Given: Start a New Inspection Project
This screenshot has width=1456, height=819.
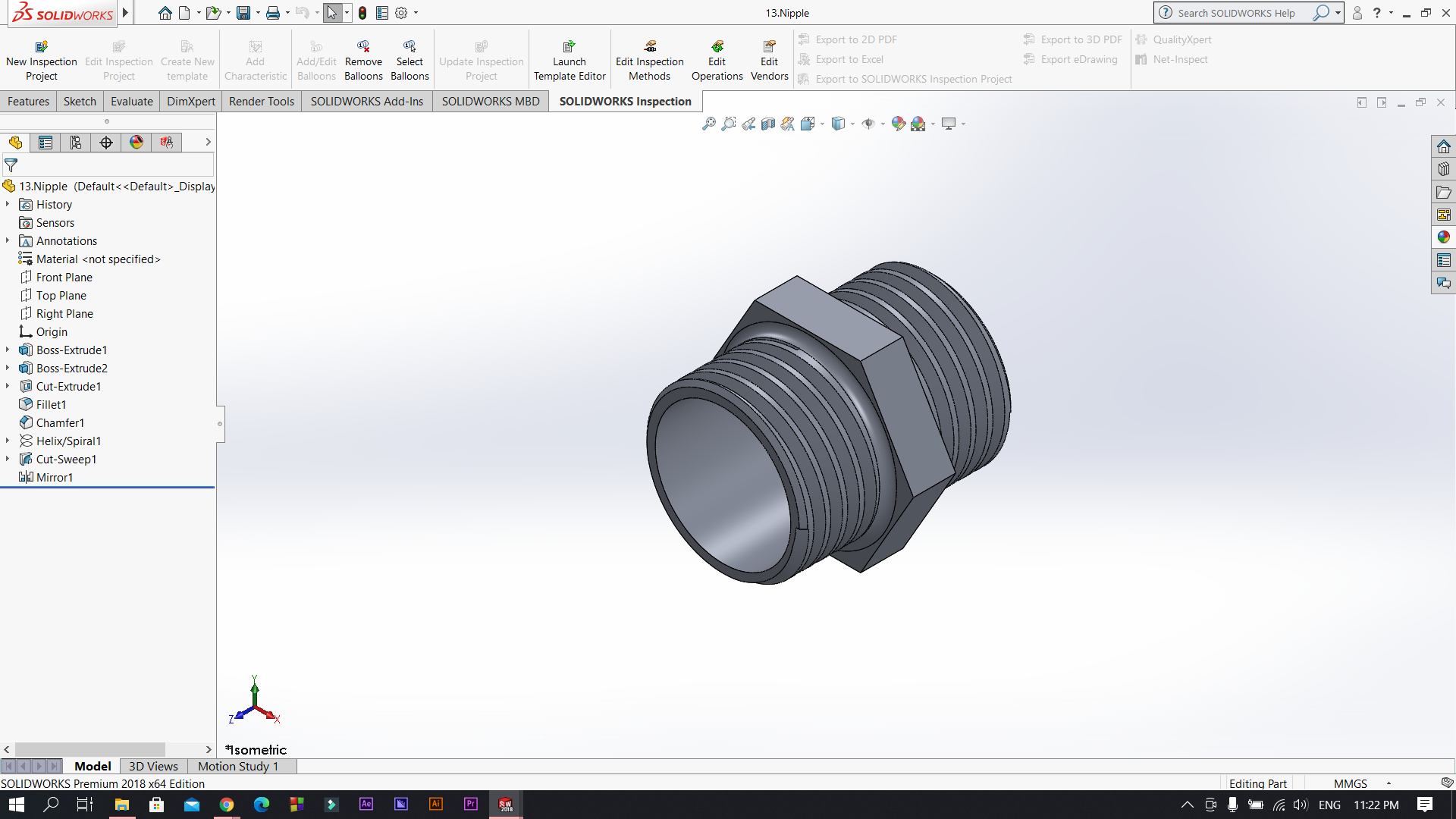Looking at the screenshot, I should (41, 61).
